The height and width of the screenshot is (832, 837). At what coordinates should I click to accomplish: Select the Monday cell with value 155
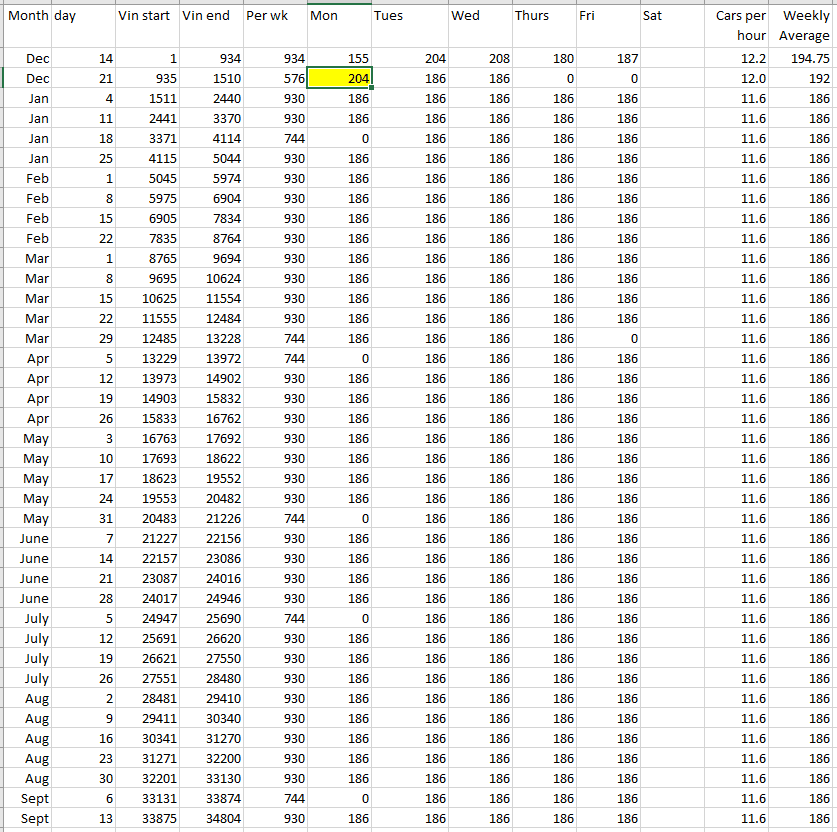(339, 59)
